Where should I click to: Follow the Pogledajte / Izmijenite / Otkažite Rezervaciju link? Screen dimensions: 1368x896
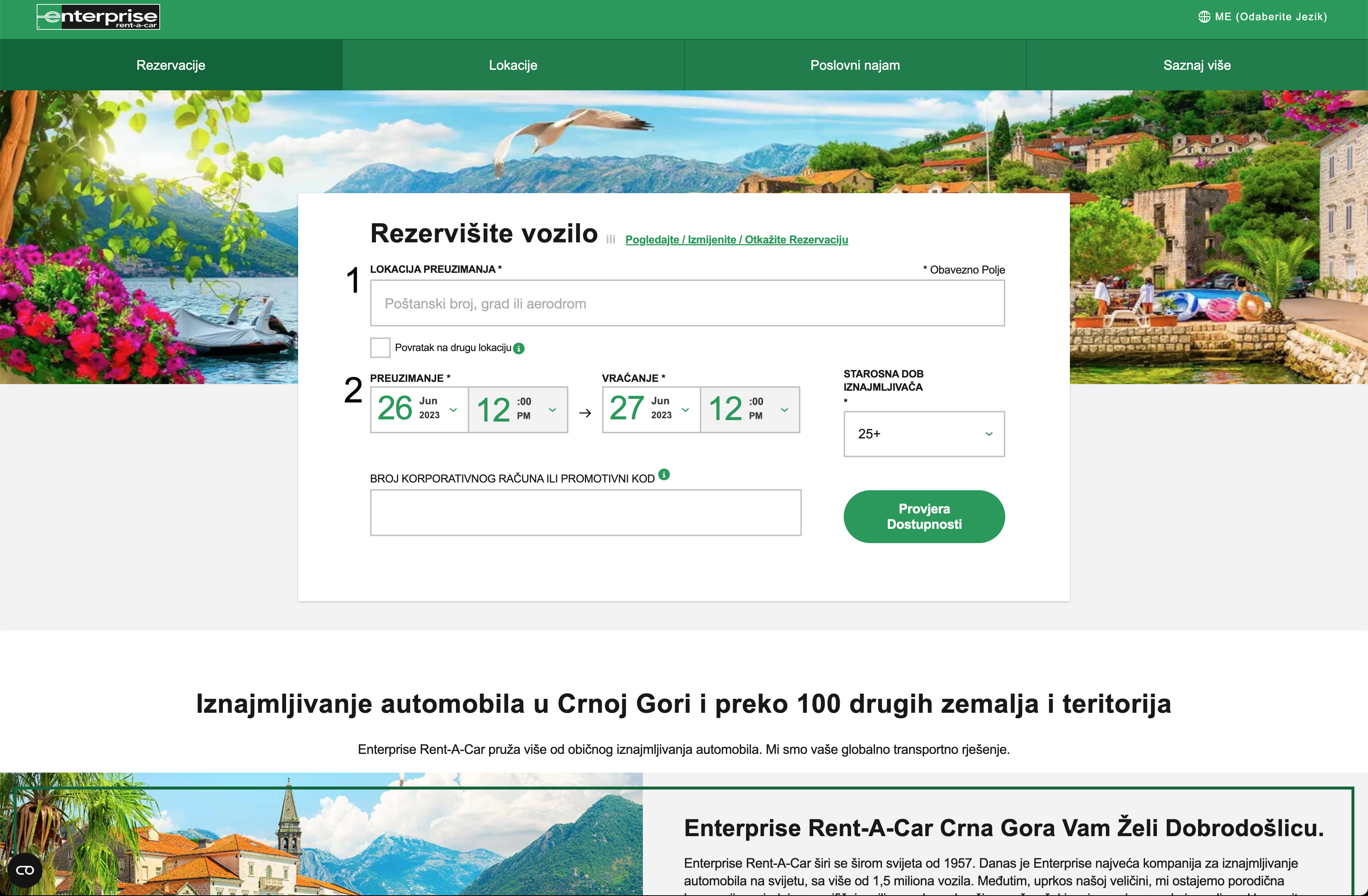[736, 240]
